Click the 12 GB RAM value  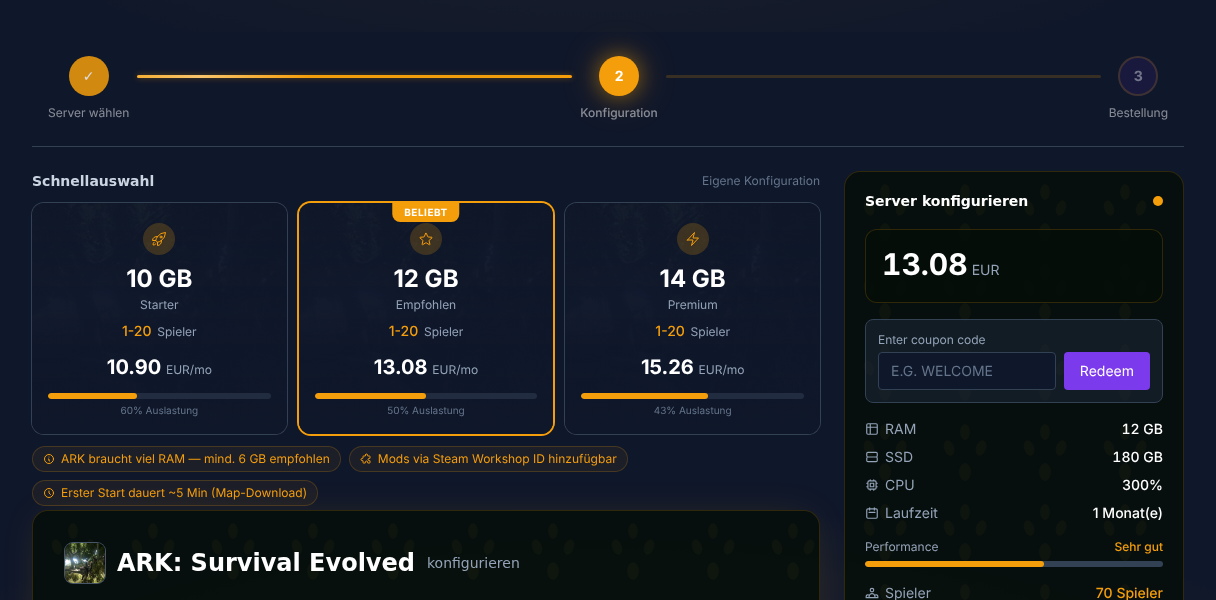coord(1142,429)
